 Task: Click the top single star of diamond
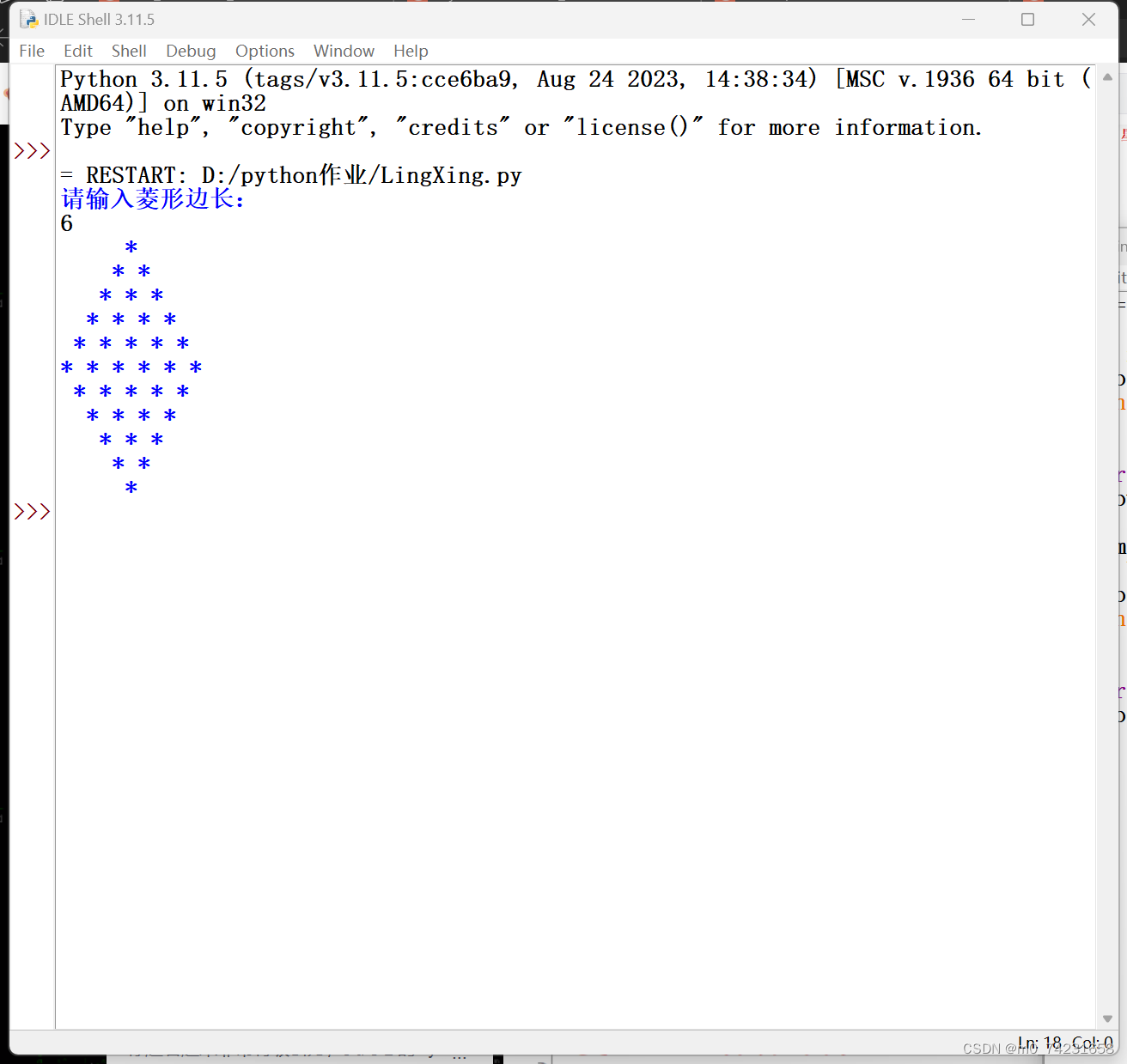pos(131,247)
